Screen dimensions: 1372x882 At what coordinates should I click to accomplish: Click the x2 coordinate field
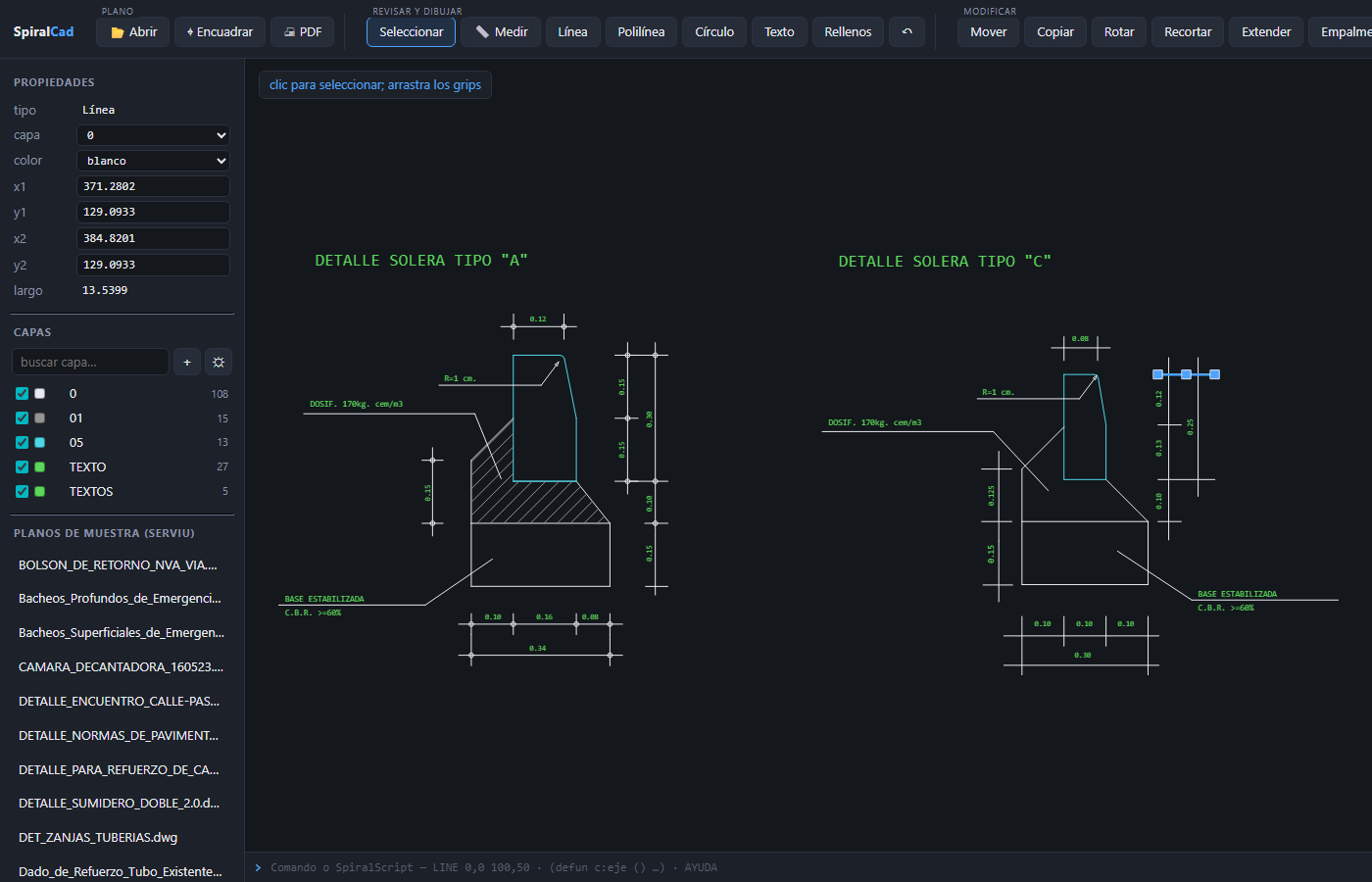tap(153, 238)
